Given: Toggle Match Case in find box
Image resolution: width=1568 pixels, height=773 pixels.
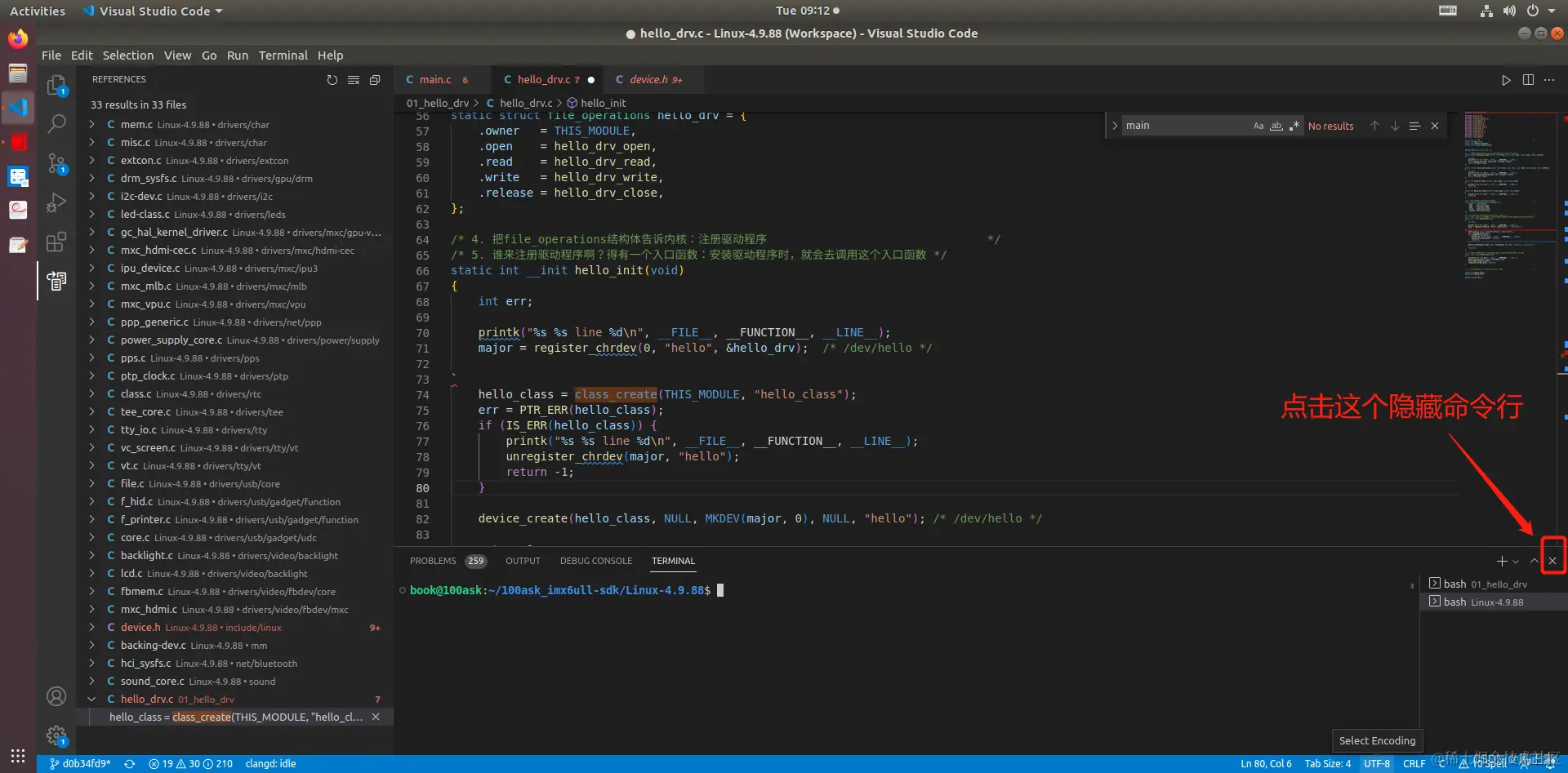Looking at the screenshot, I should coord(1258,126).
